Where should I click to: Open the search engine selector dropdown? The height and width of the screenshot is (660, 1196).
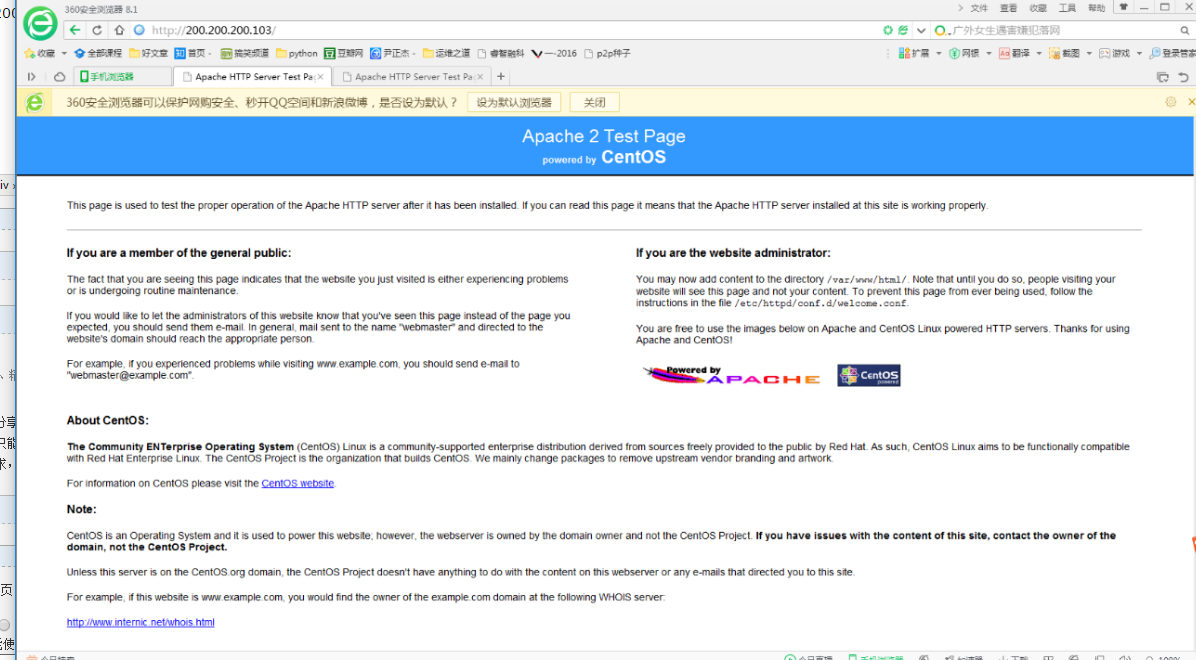tap(942, 31)
